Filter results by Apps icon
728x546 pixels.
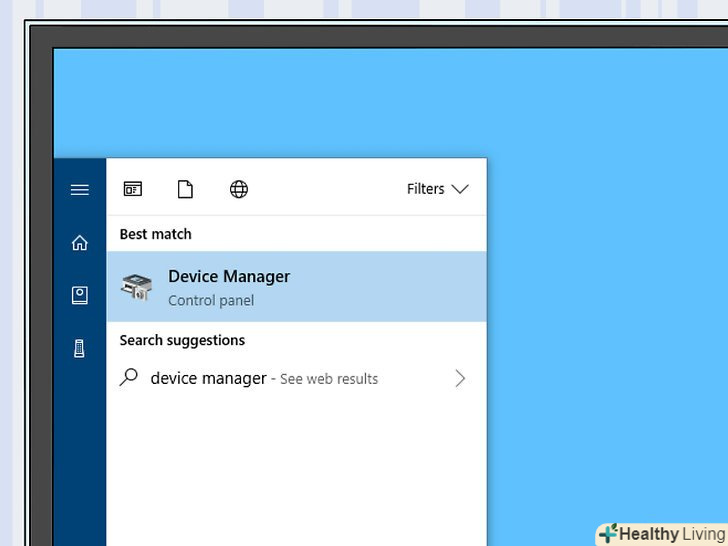(x=133, y=189)
